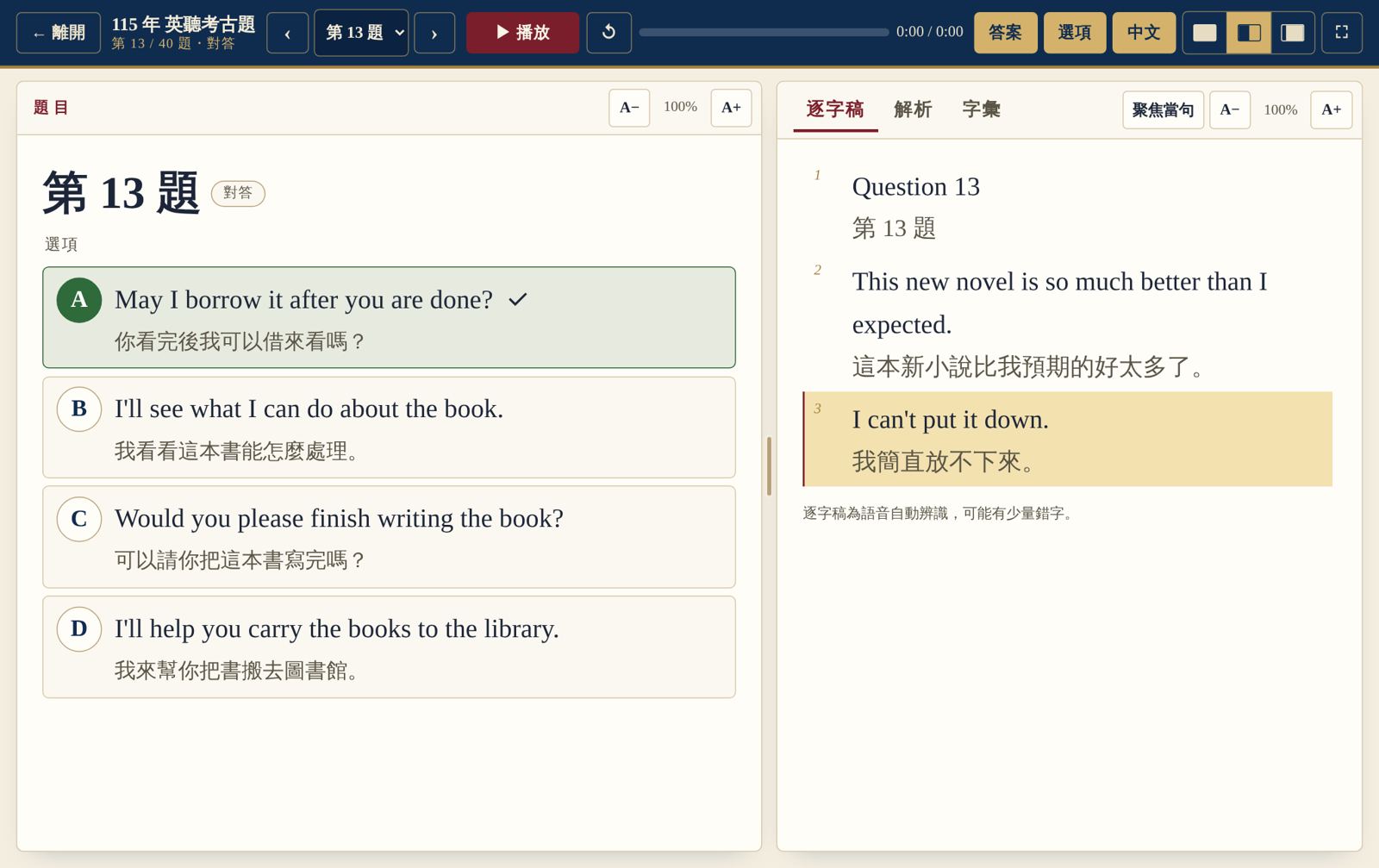Click the audio progress bar
This screenshot has width=1379, height=868.
coord(764,33)
